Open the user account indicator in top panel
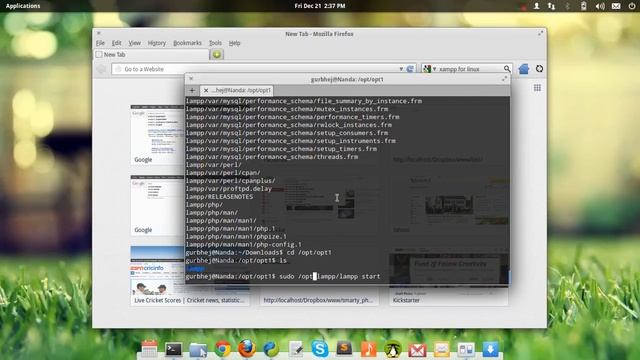 [536, 6]
